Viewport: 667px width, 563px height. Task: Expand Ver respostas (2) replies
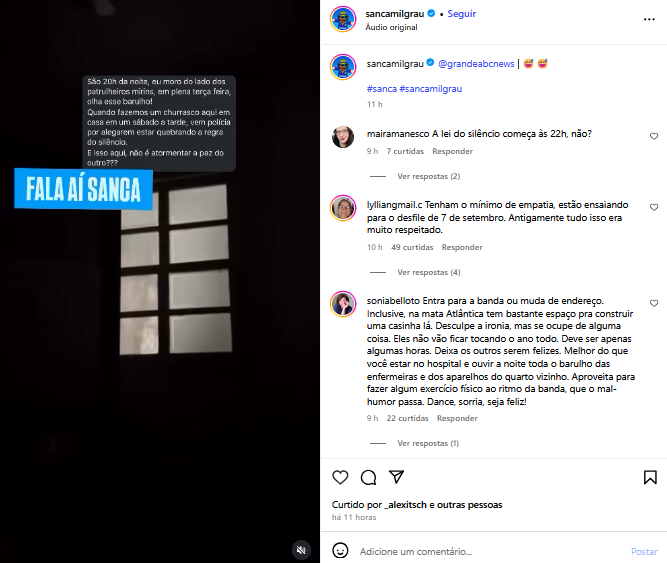pos(428,176)
